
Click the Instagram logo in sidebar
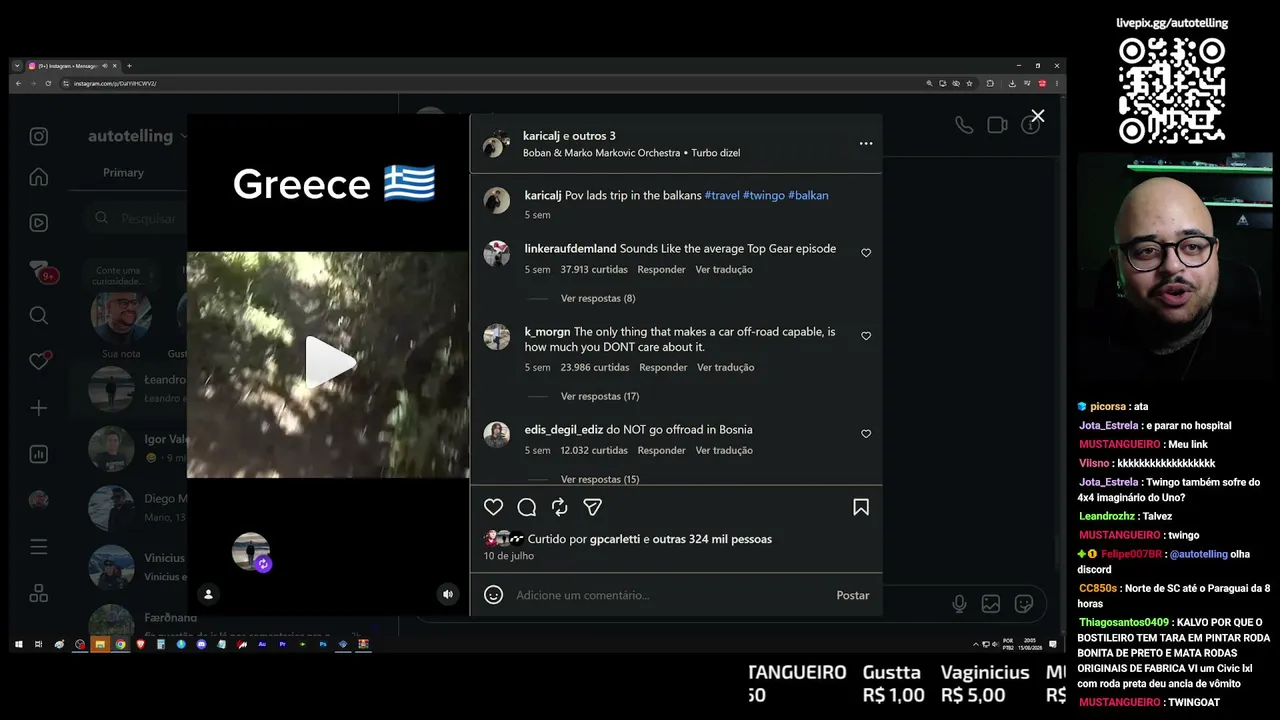[x=38, y=137]
